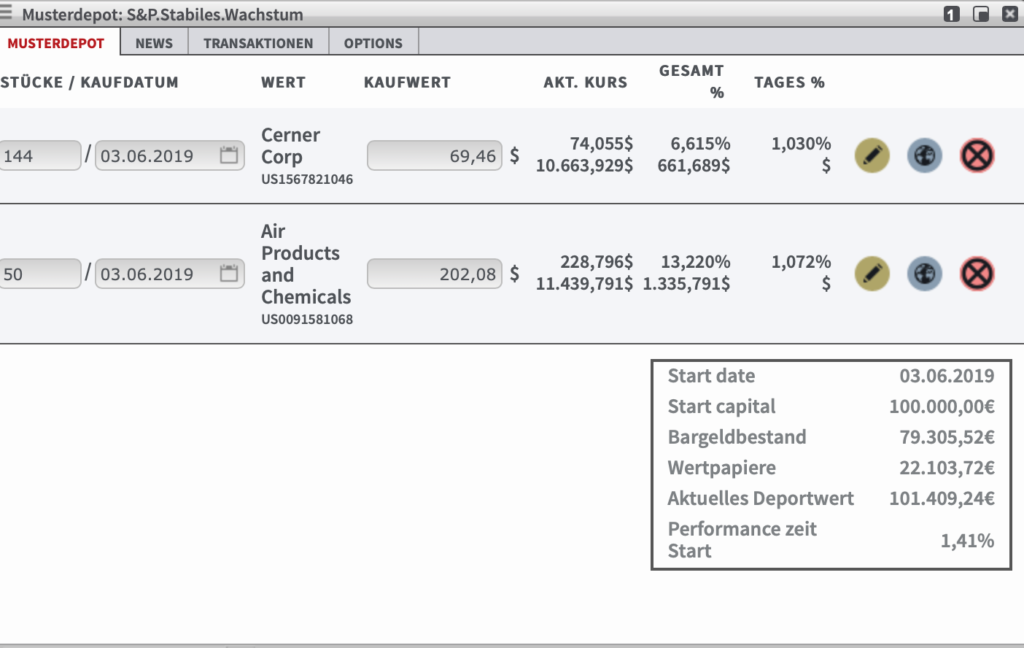Open the hamburger menu in the title bar
The image size is (1024, 648).
click(6, 12)
